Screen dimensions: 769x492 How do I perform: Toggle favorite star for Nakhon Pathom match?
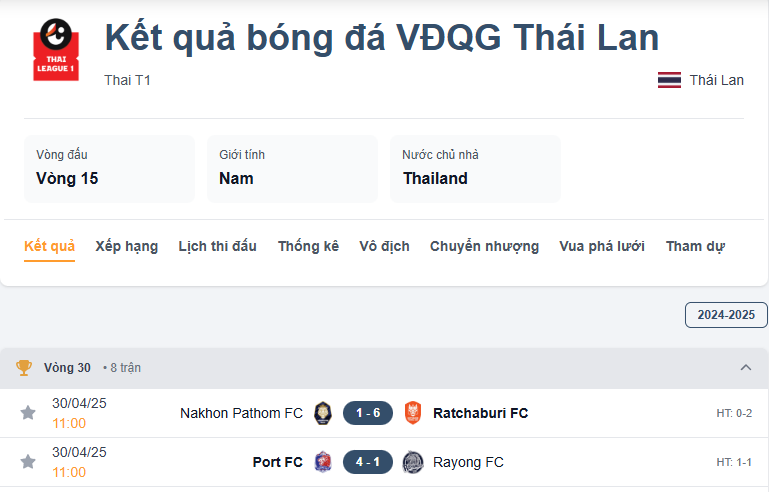28,412
